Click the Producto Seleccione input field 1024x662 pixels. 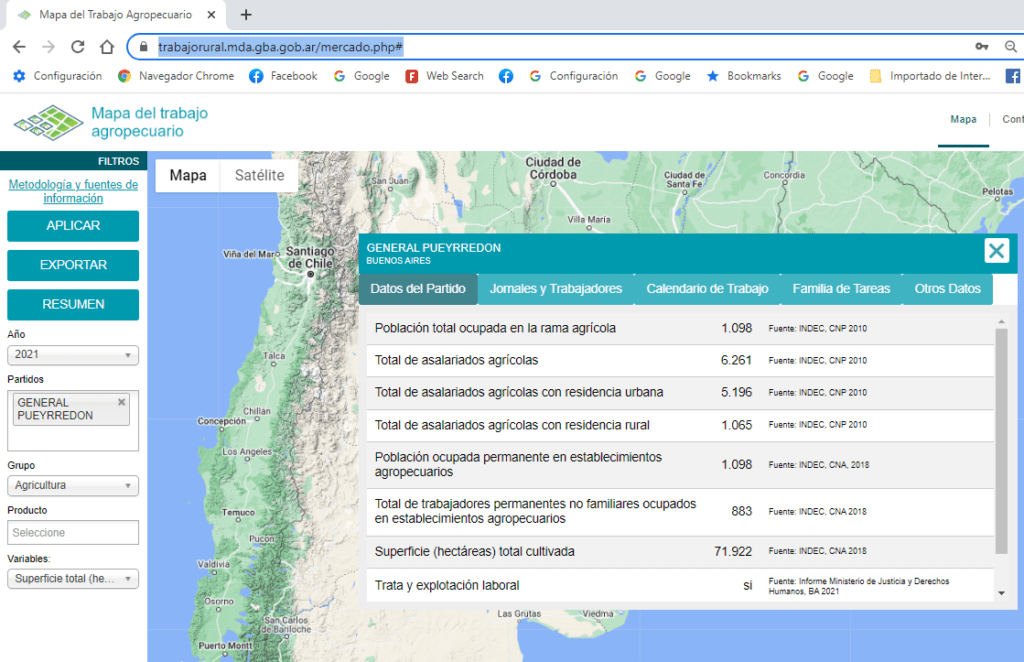tap(73, 532)
